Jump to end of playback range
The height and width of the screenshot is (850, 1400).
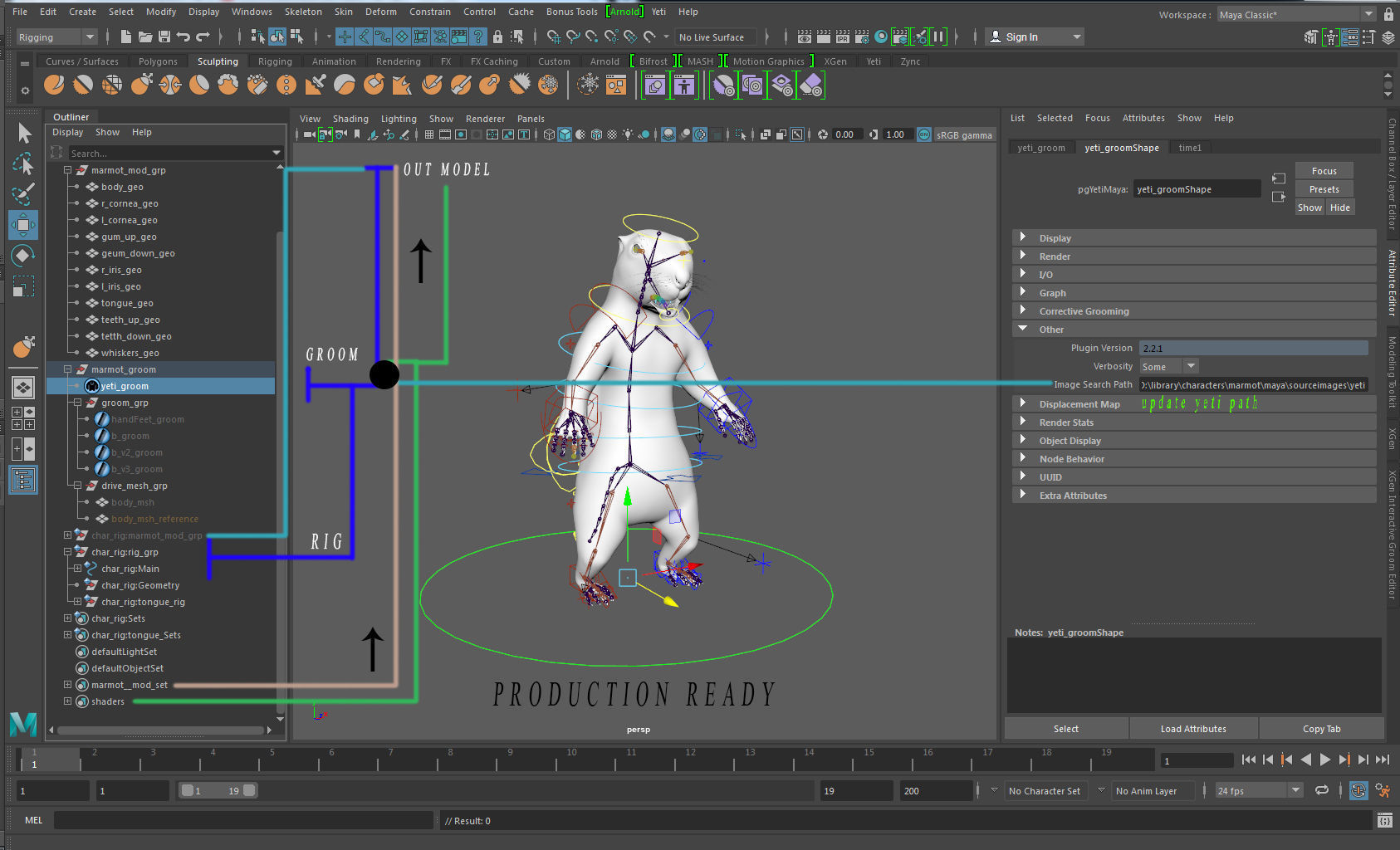point(1383,760)
